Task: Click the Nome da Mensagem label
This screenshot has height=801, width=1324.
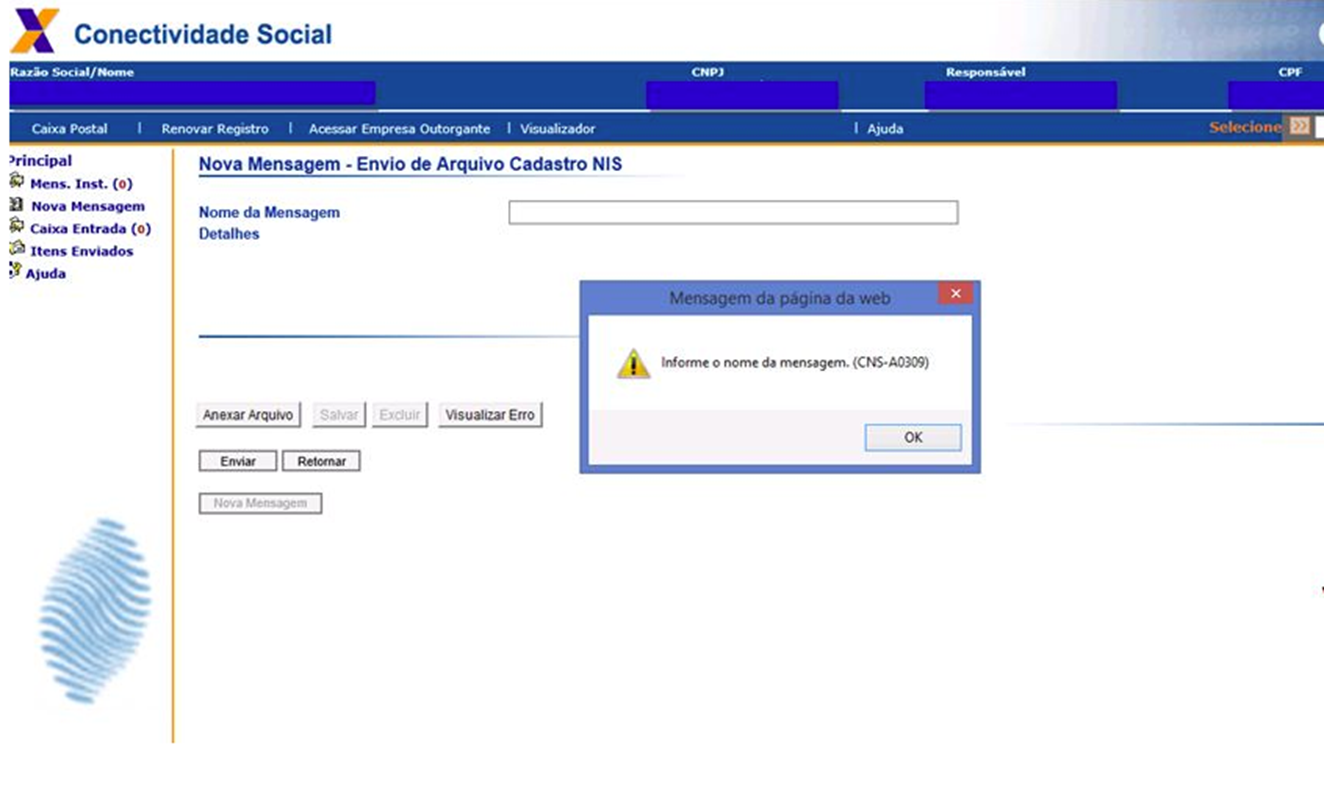Action: tap(269, 212)
